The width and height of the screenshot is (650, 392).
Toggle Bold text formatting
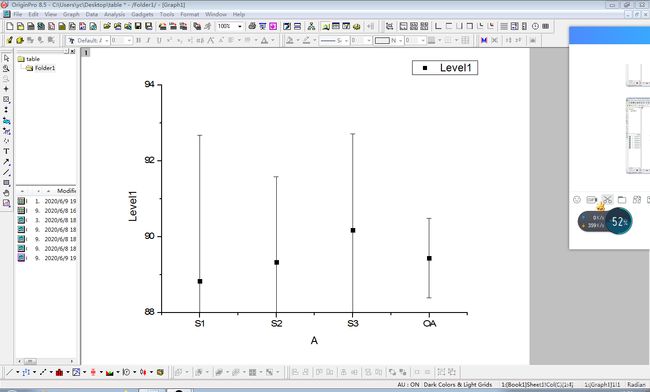pyautogui.click(x=138, y=40)
